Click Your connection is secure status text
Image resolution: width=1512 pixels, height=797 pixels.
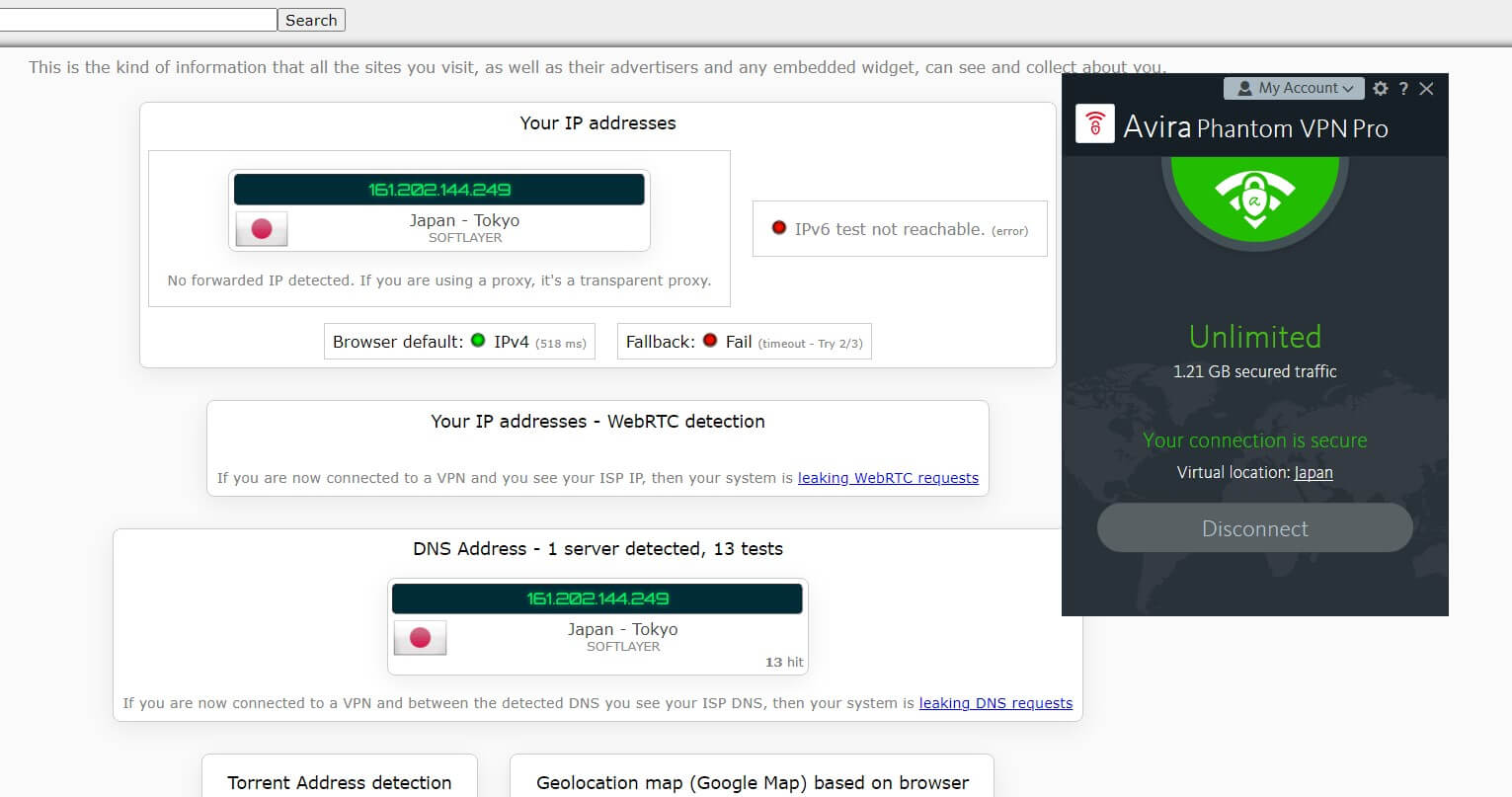[x=1255, y=440]
